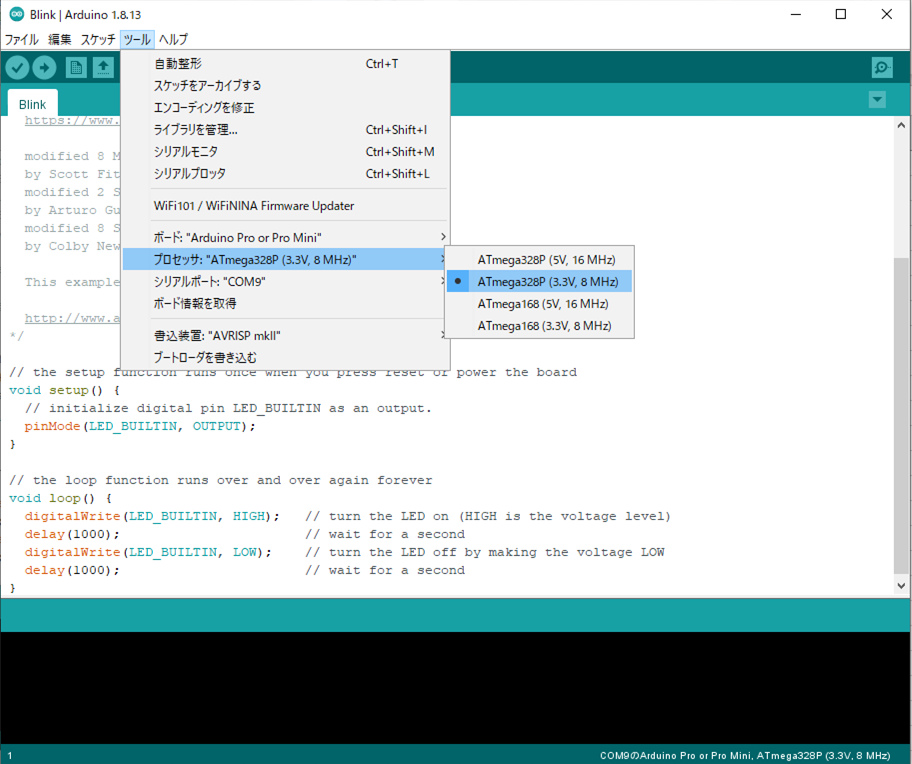Choose 自動整形 from the tools menu
This screenshot has width=912, height=764.
tap(285, 63)
